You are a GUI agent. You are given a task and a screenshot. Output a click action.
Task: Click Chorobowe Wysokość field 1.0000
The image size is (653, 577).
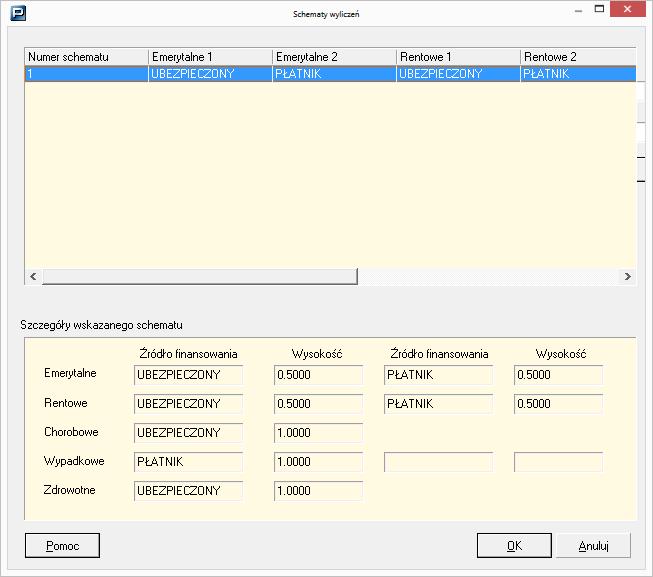(318, 433)
